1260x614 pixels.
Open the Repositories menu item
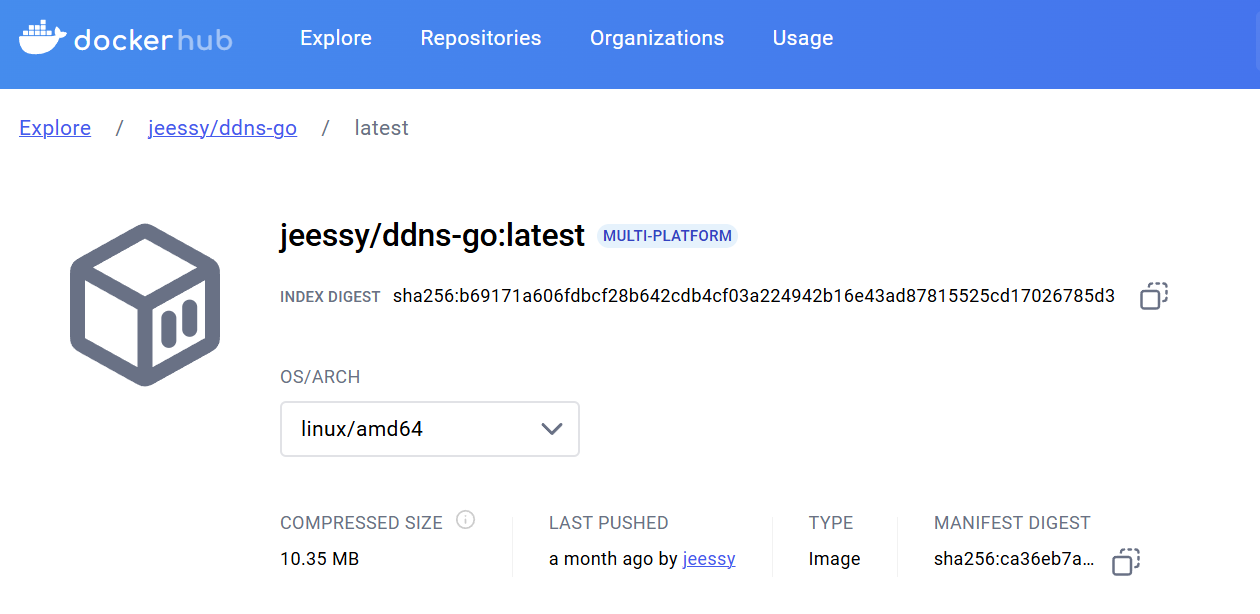(x=481, y=38)
